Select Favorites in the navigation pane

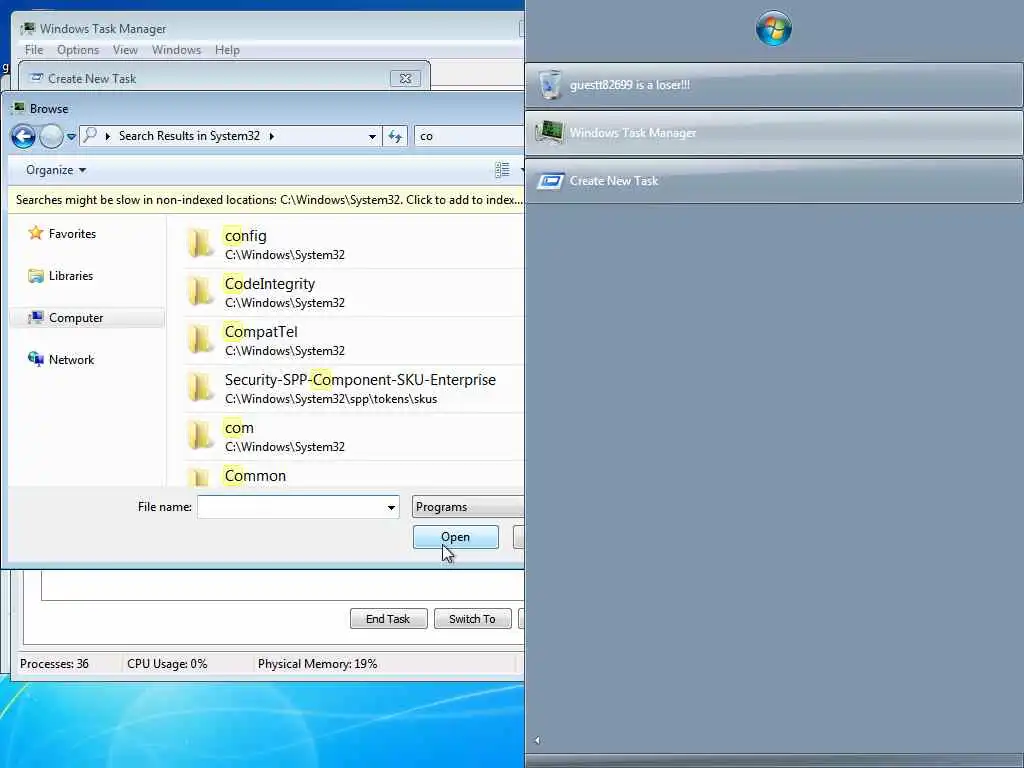tap(72, 234)
